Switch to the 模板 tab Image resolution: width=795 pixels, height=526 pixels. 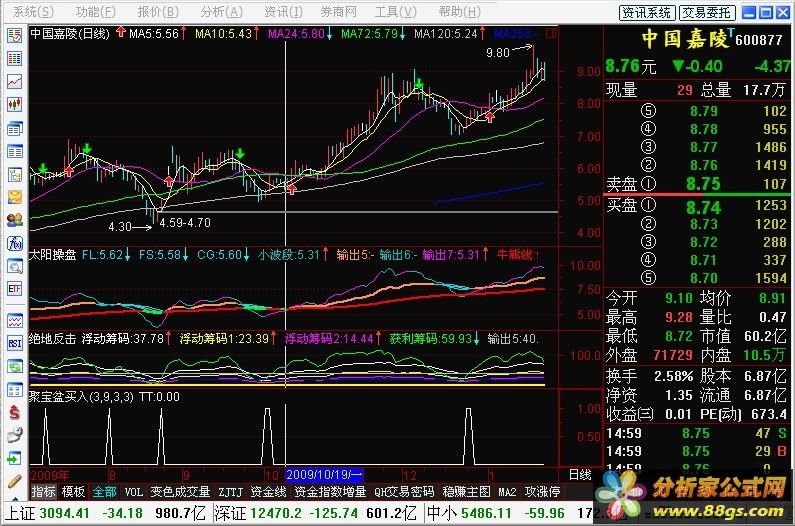[x=74, y=492]
